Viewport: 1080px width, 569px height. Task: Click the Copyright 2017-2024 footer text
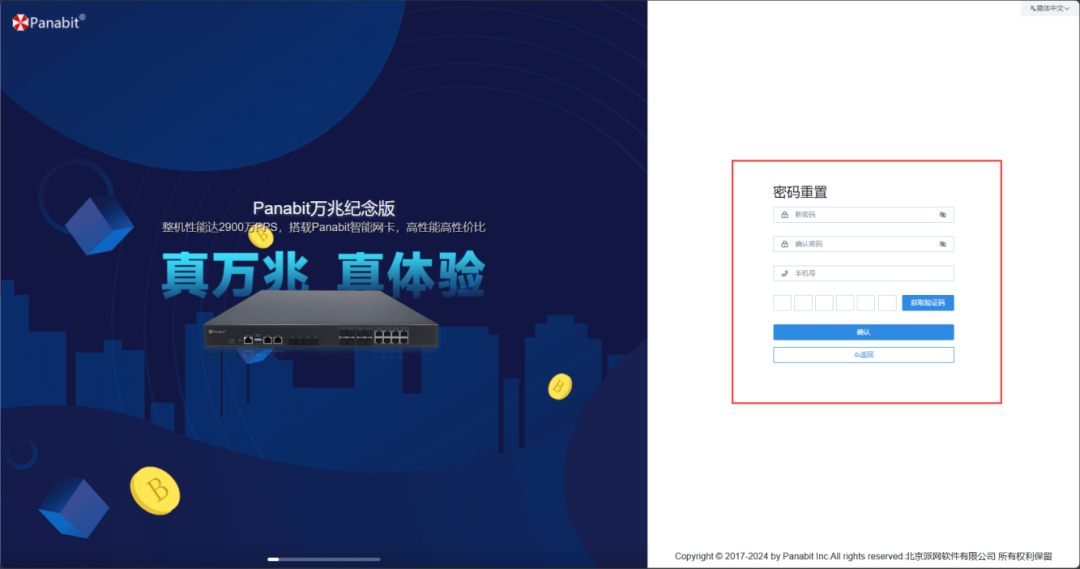coord(863,556)
